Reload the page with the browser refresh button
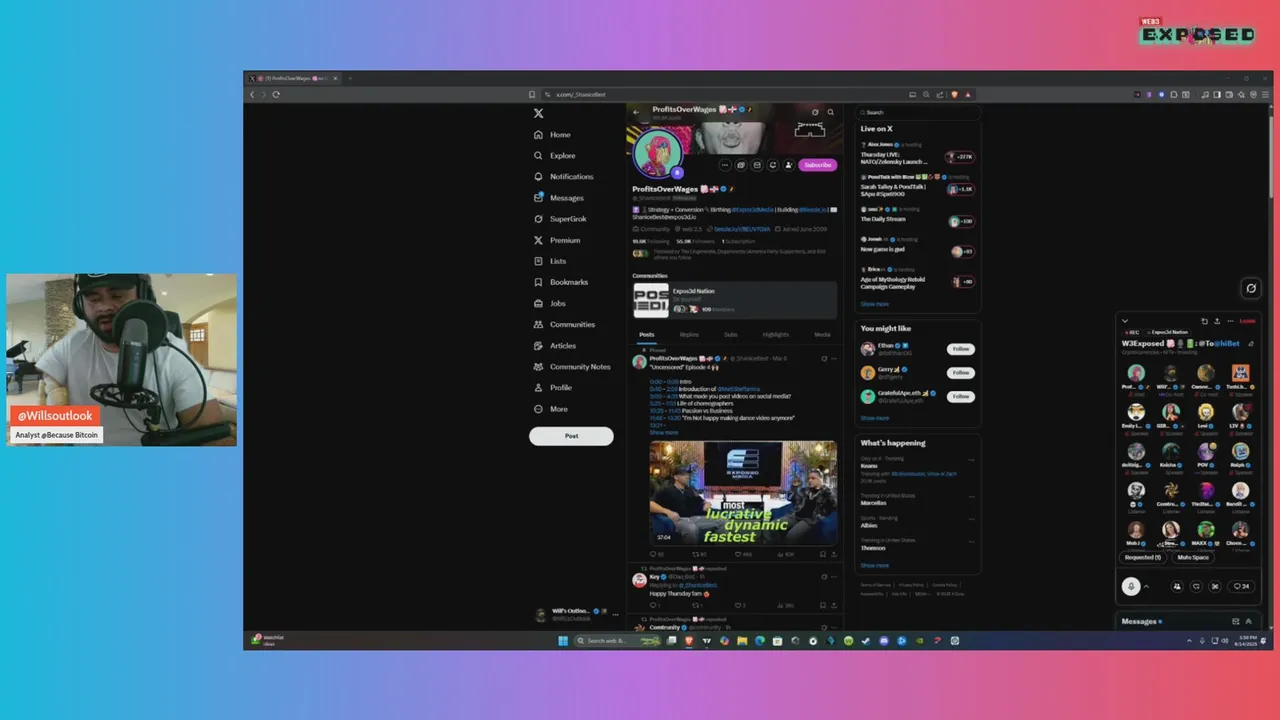Screen dimensions: 1280x720 click(276, 94)
